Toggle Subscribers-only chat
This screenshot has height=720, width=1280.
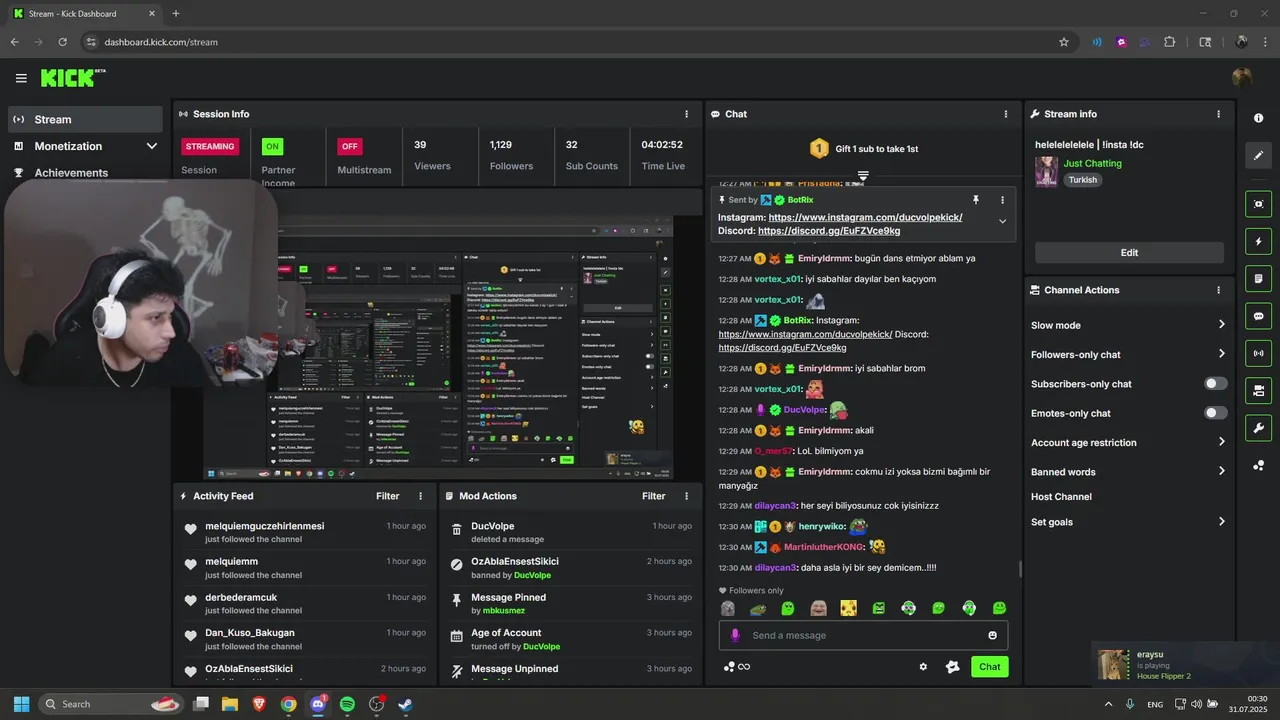pyautogui.click(x=1215, y=384)
